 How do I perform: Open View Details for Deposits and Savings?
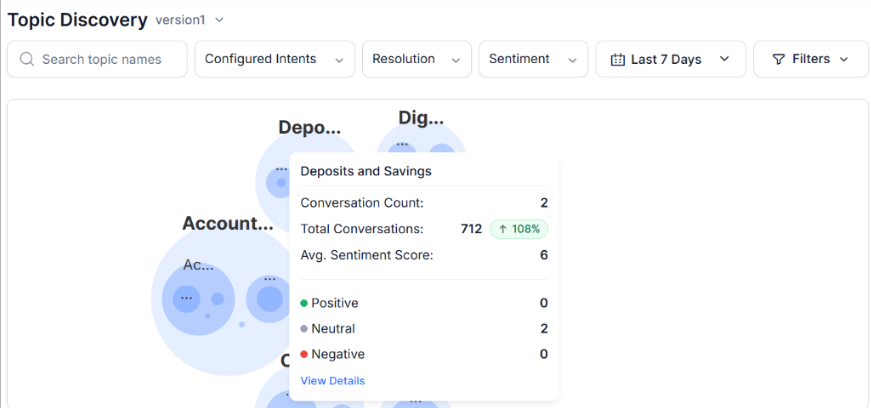coord(332,381)
